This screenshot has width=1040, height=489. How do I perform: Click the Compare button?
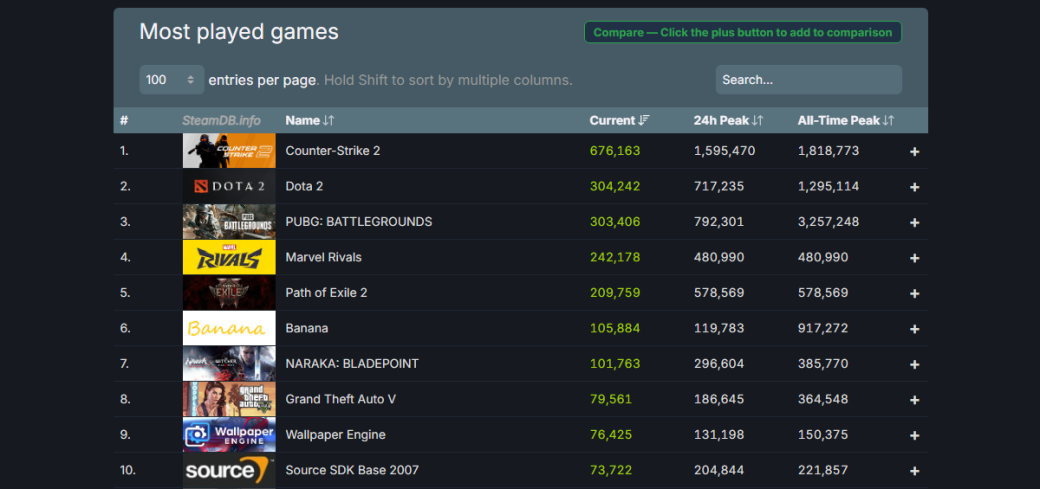point(743,33)
